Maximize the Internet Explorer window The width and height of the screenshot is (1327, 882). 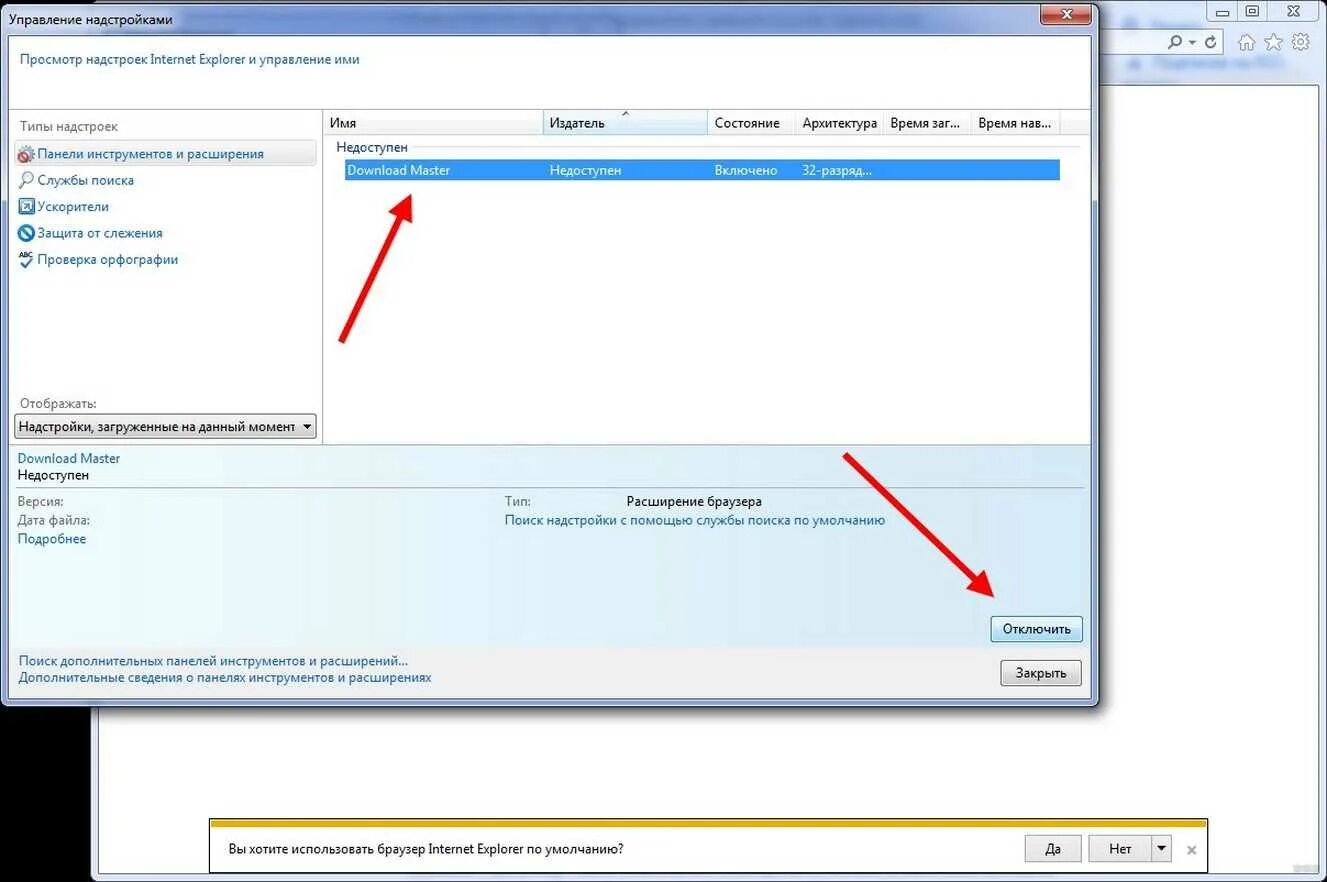pos(1252,11)
